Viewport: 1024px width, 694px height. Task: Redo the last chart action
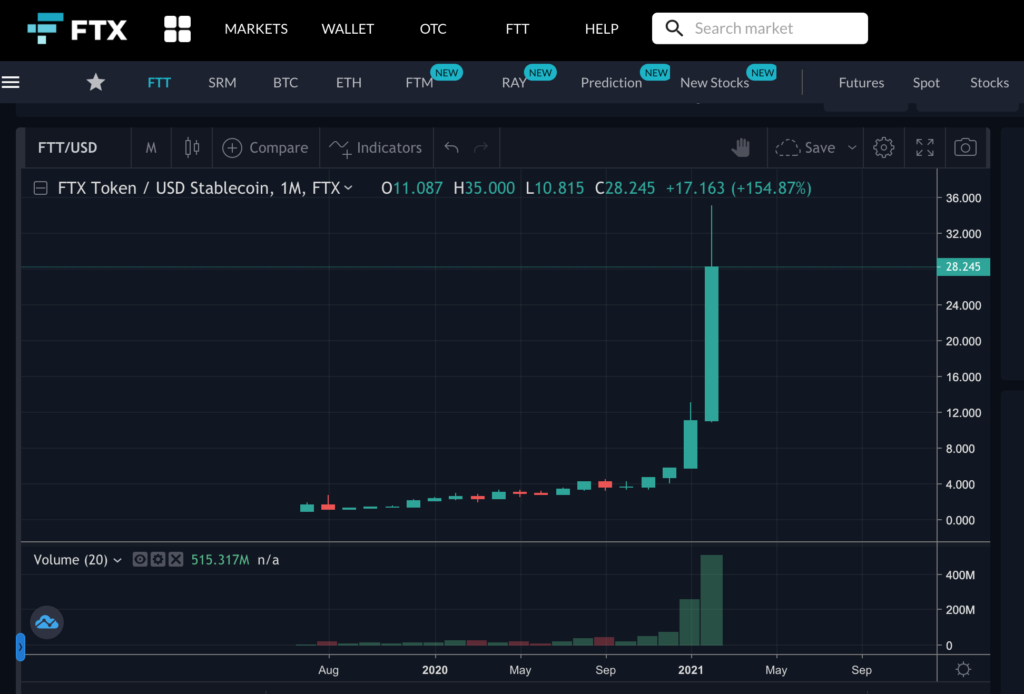point(481,148)
